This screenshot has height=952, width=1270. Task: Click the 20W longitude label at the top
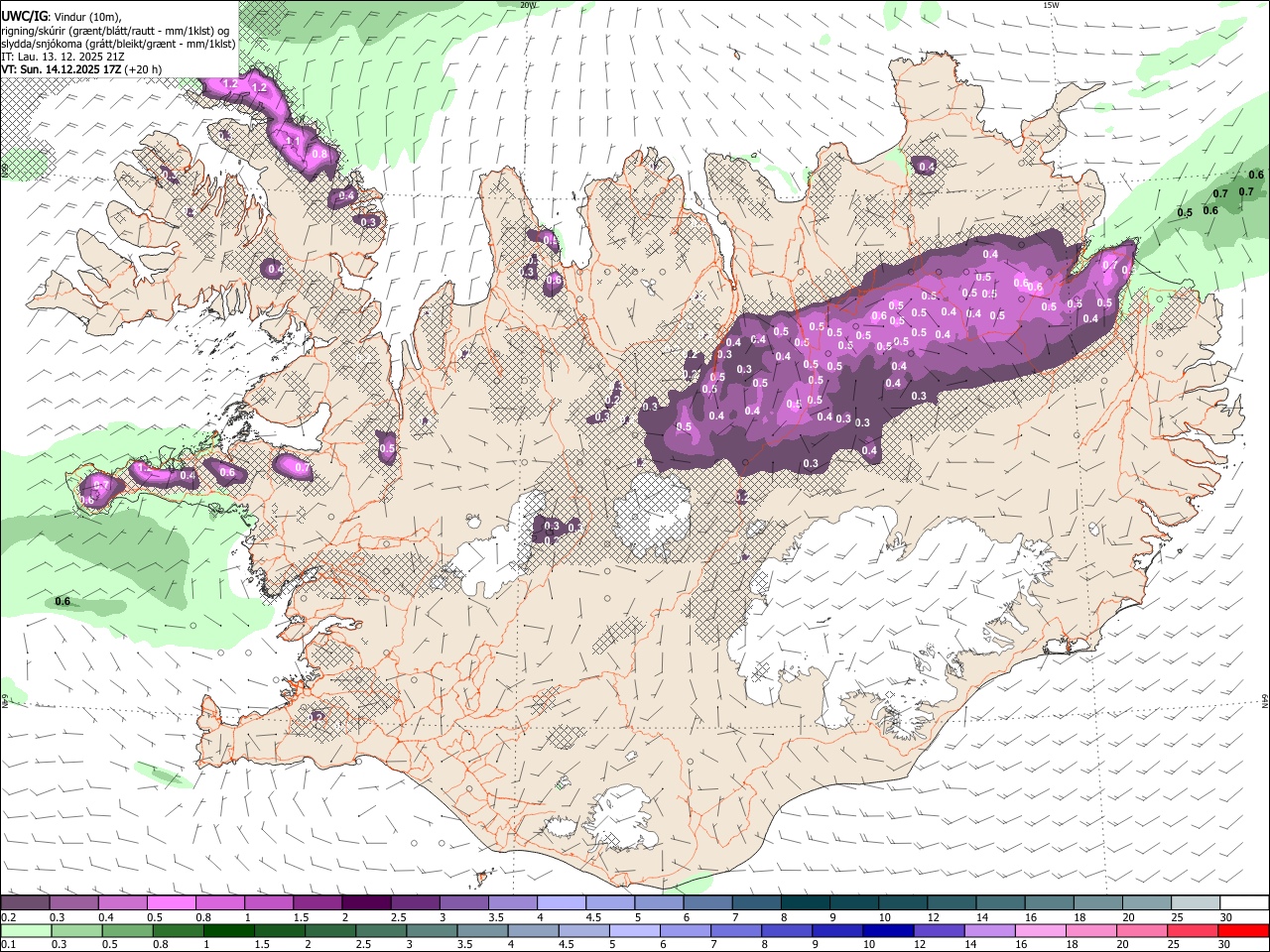pos(528,5)
